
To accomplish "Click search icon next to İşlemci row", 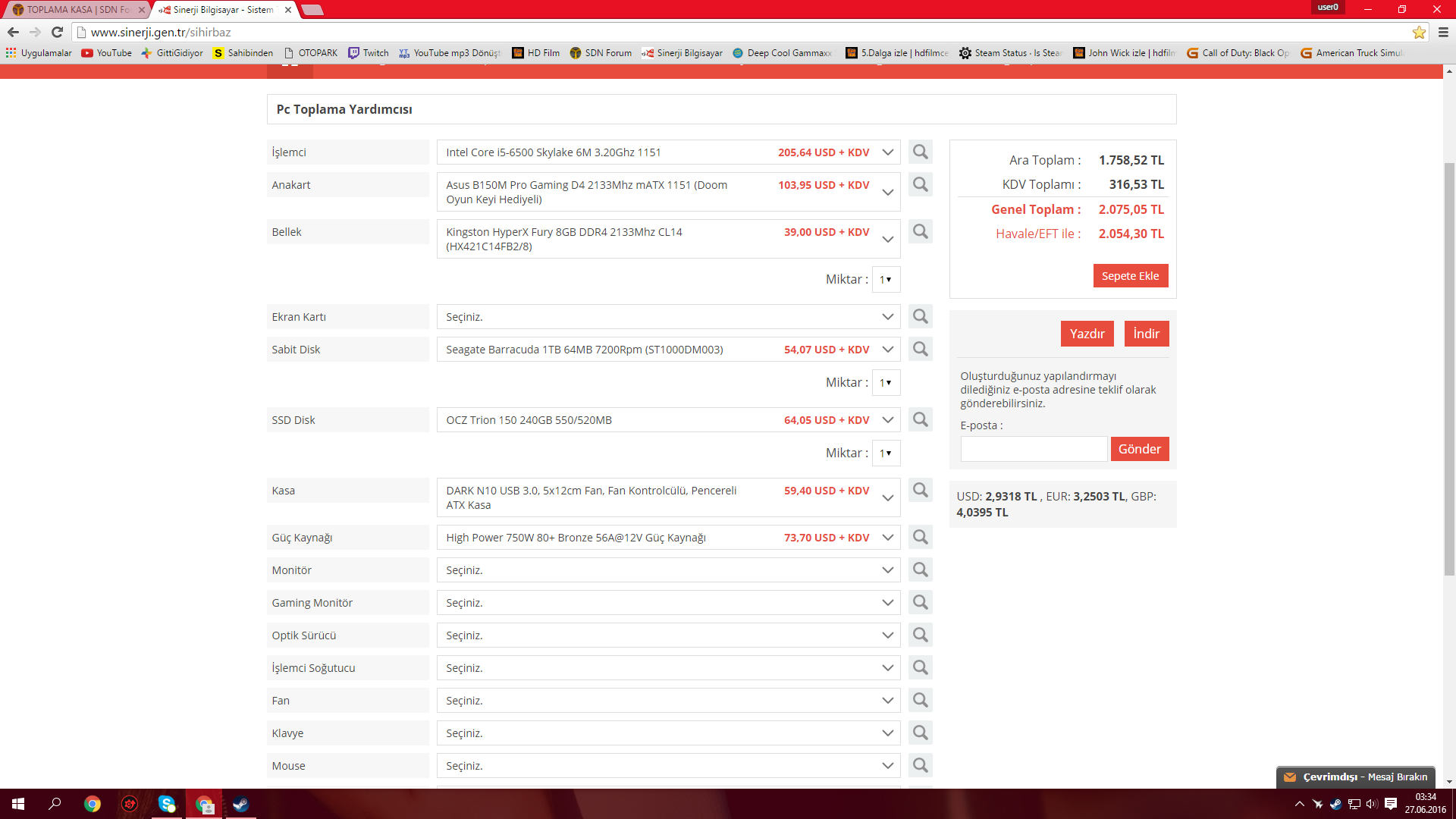I will click(920, 152).
